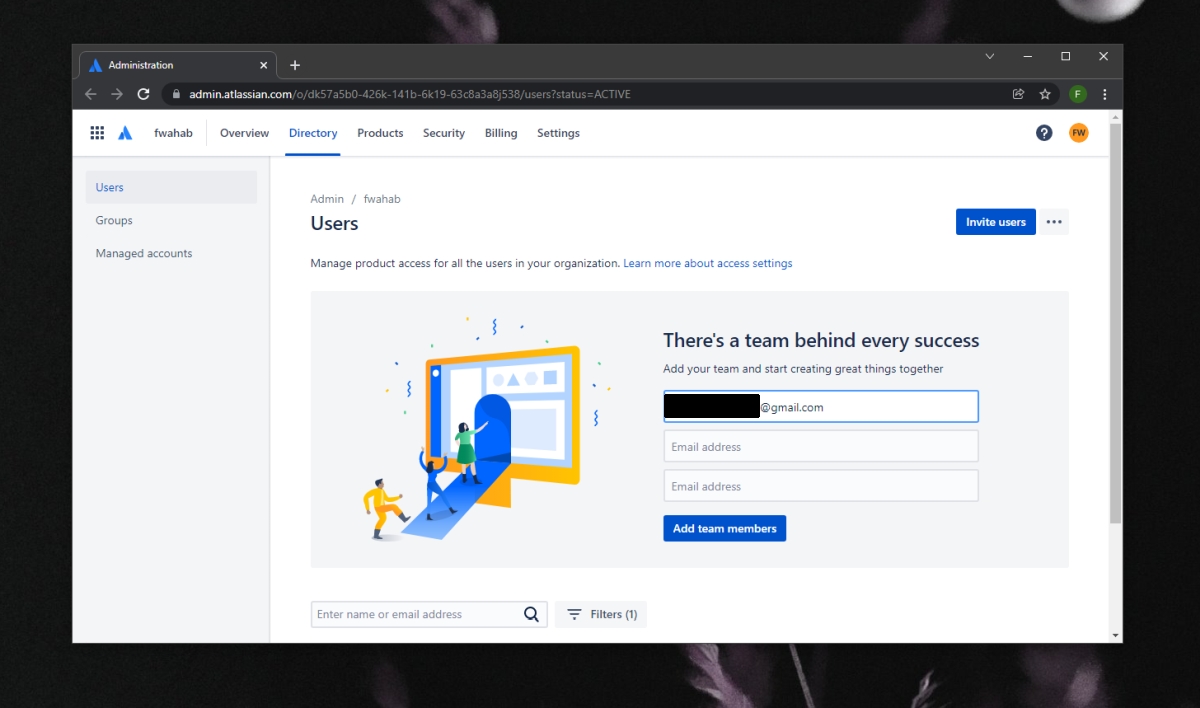The image size is (1200, 708).
Task: Click the Share page icon in the address bar
Action: click(1018, 94)
